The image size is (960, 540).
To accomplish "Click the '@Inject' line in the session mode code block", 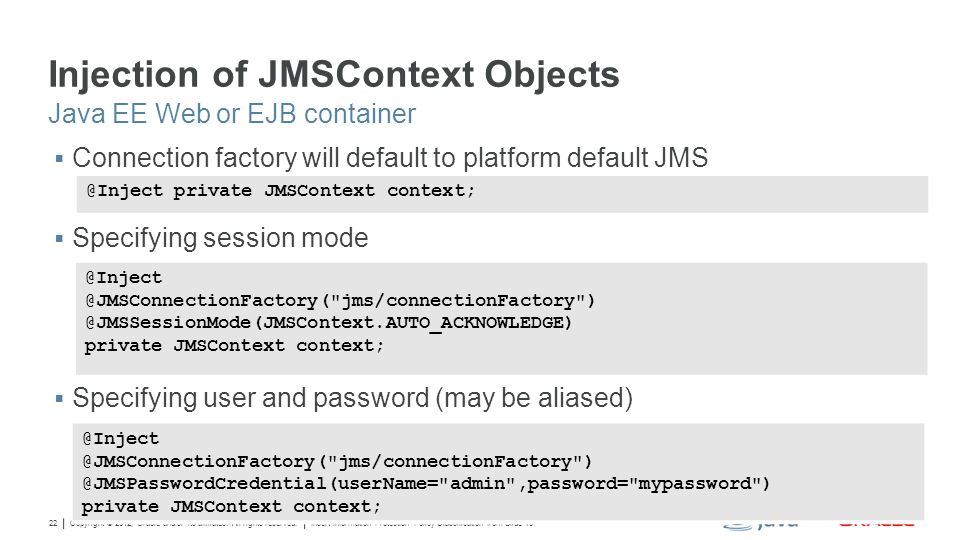I will pyautogui.click(x=124, y=278).
